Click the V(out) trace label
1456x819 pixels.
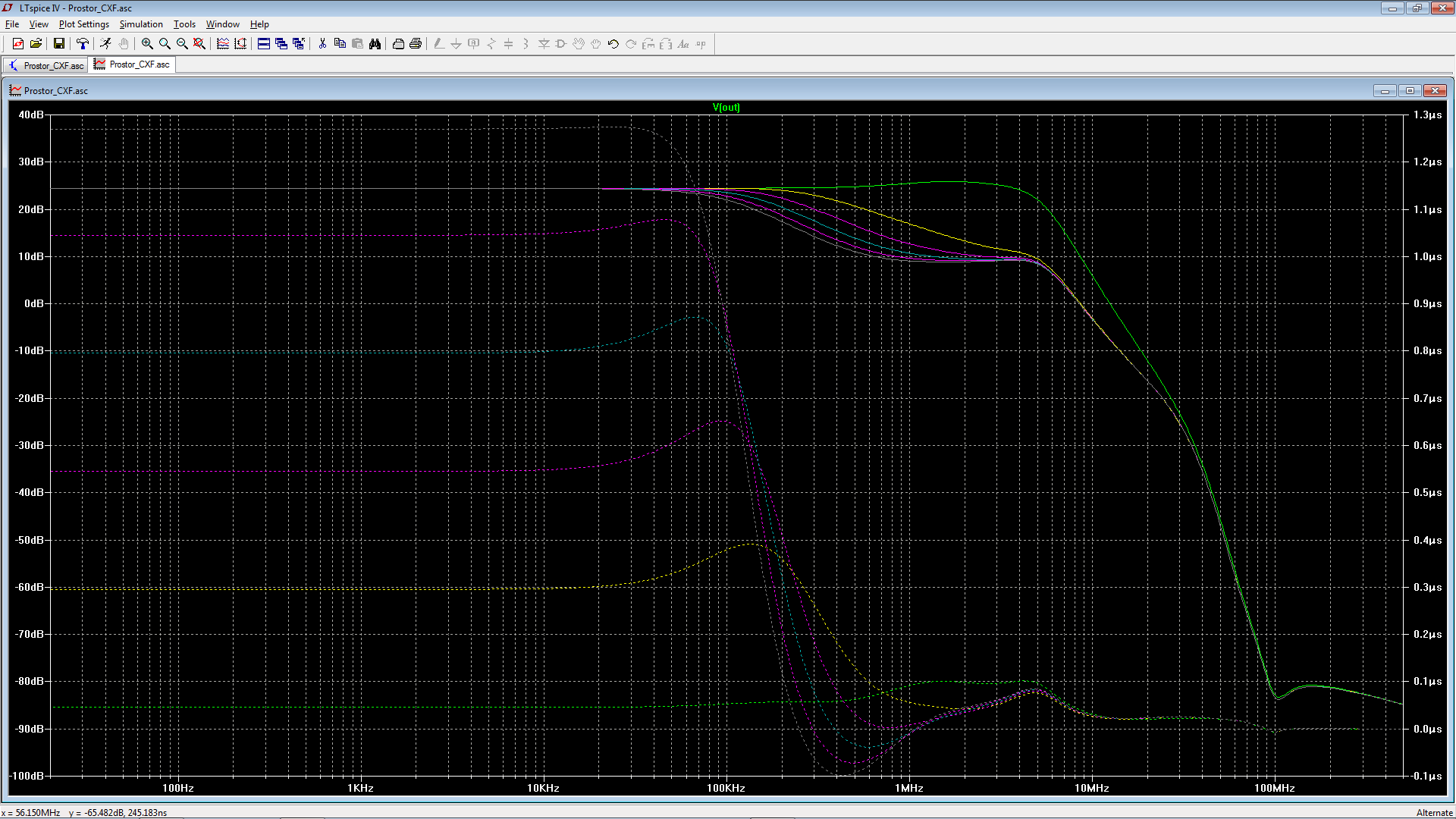(x=726, y=107)
